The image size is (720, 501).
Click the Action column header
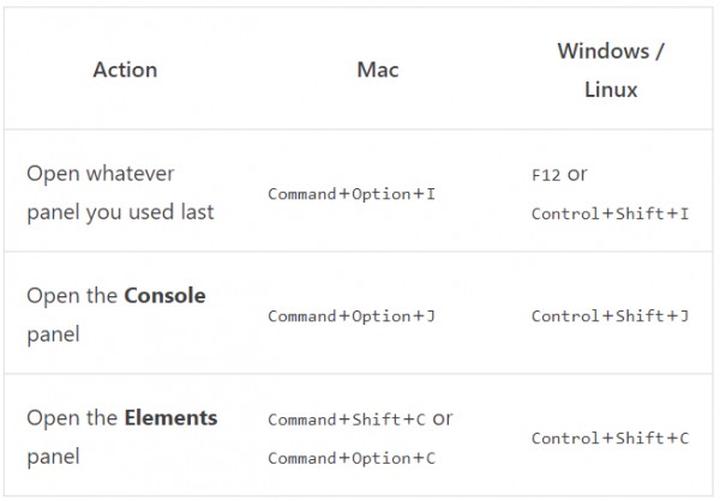point(125,70)
